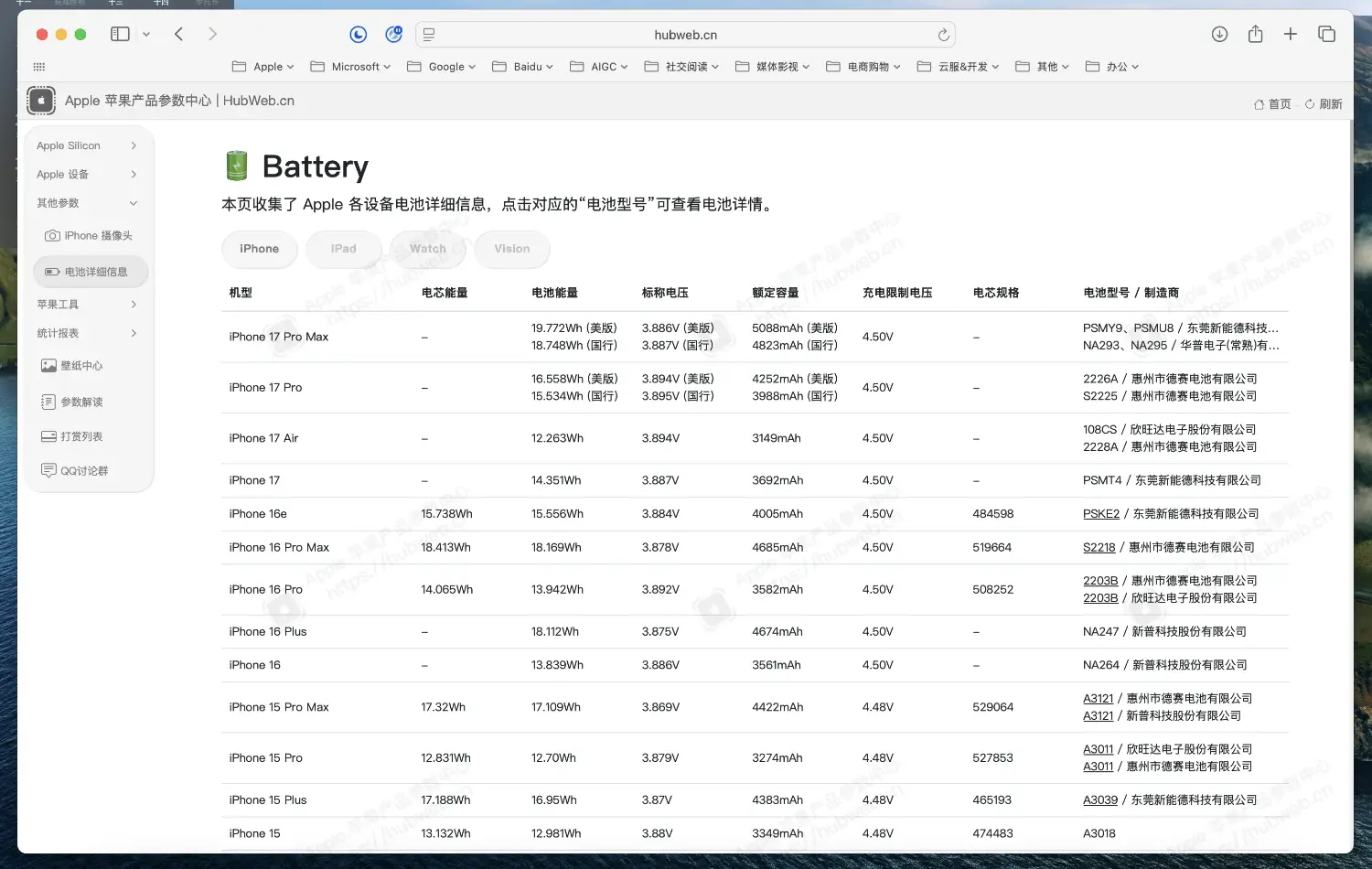Switch to the Watch tab
Viewport: 1372px width, 869px height.
point(428,249)
